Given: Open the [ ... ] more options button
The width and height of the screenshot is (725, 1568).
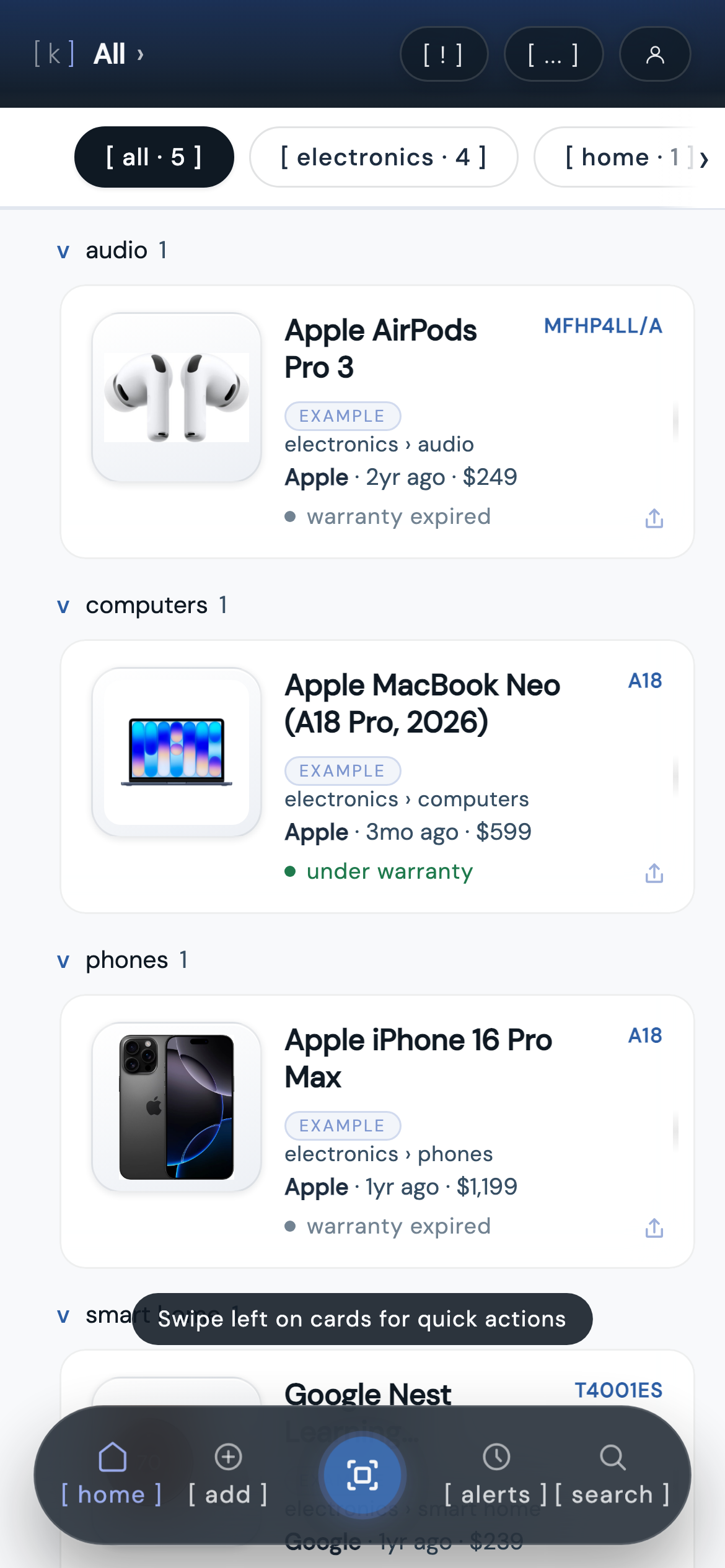Looking at the screenshot, I should tap(553, 54).
